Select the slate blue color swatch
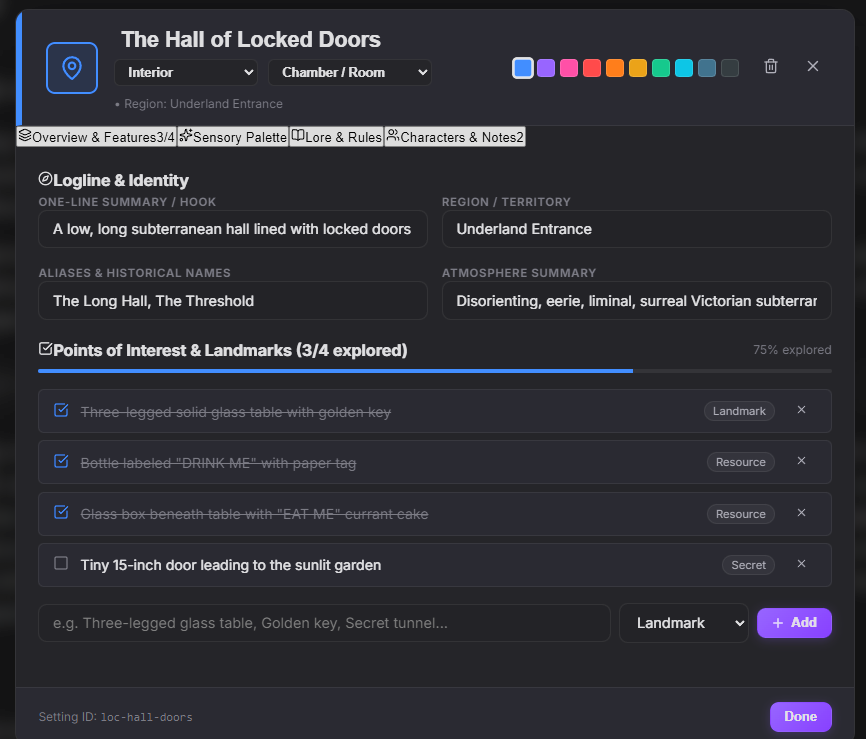The height and width of the screenshot is (739, 866). (x=707, y=68)
